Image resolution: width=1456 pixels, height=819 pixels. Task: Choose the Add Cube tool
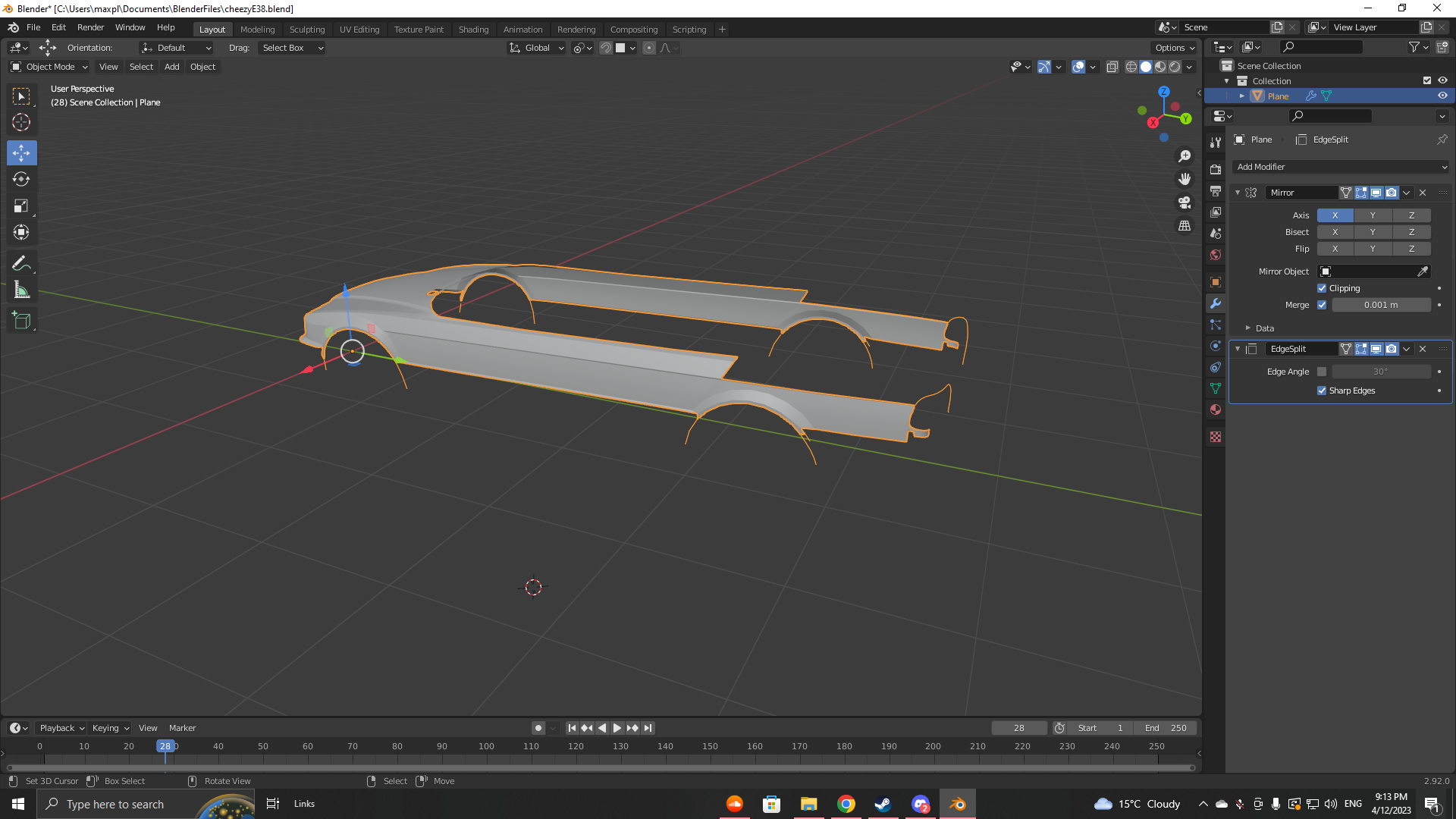[x=21, y=321]
